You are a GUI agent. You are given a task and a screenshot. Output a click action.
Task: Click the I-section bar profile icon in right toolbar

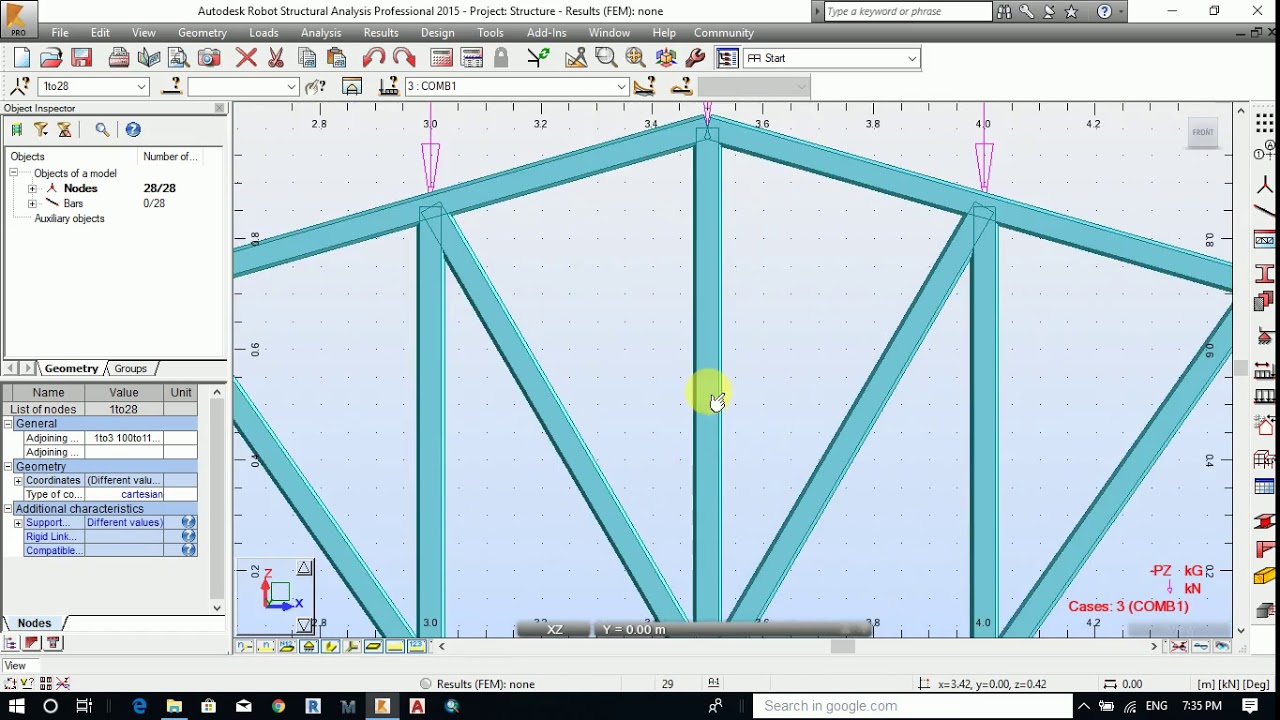(1264, 273)
